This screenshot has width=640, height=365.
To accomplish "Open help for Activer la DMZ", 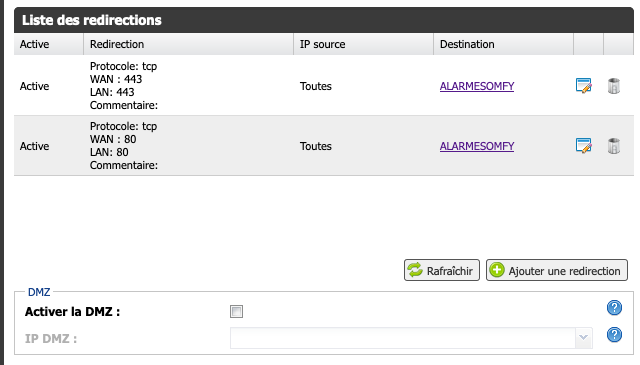I will click(614, 307).
